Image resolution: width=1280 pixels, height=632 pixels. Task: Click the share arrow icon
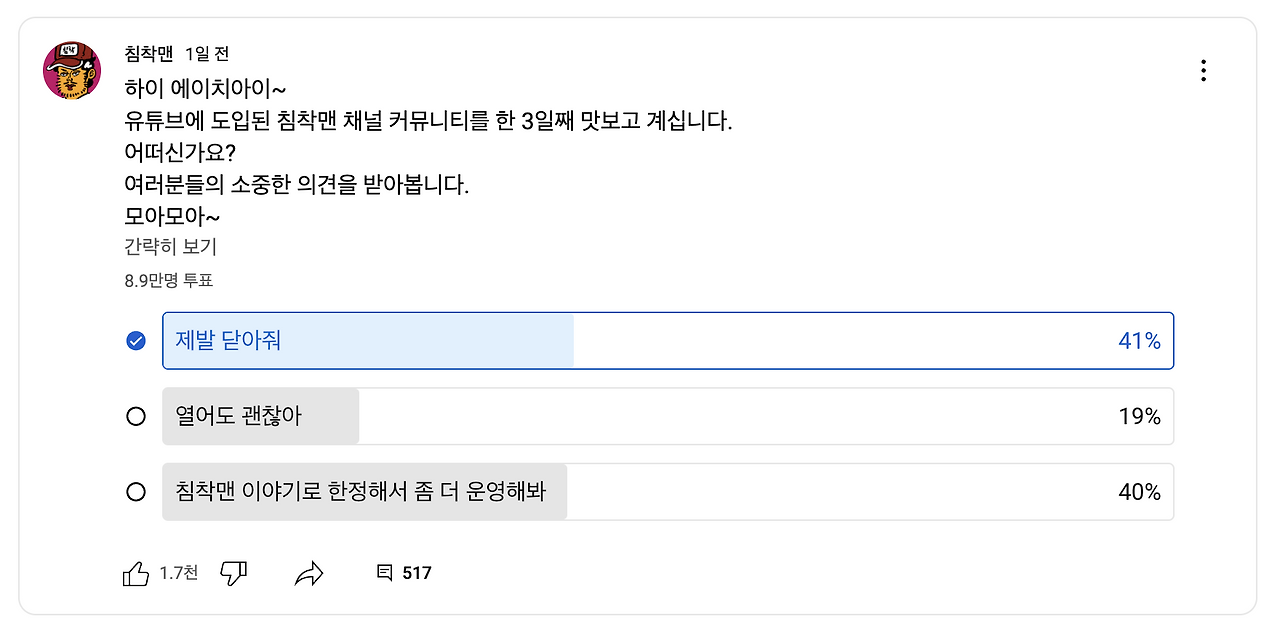pyautogui.click(x=309, y=573)
